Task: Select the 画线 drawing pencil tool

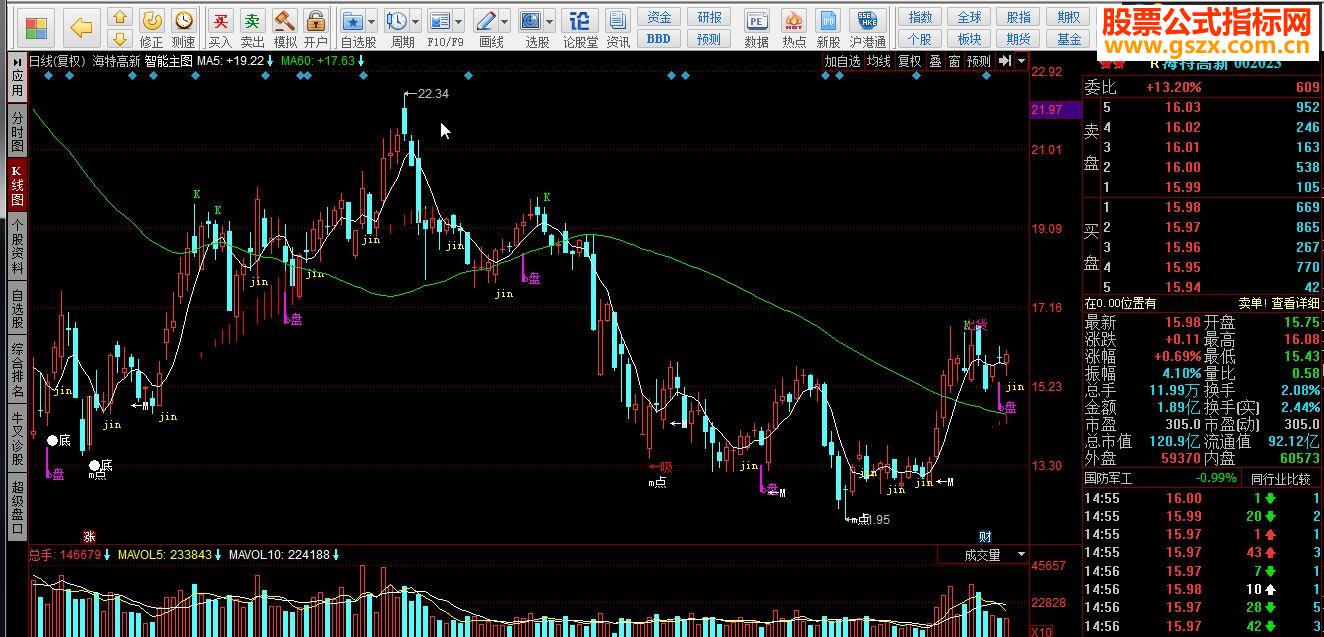Action: click(485, 20)
